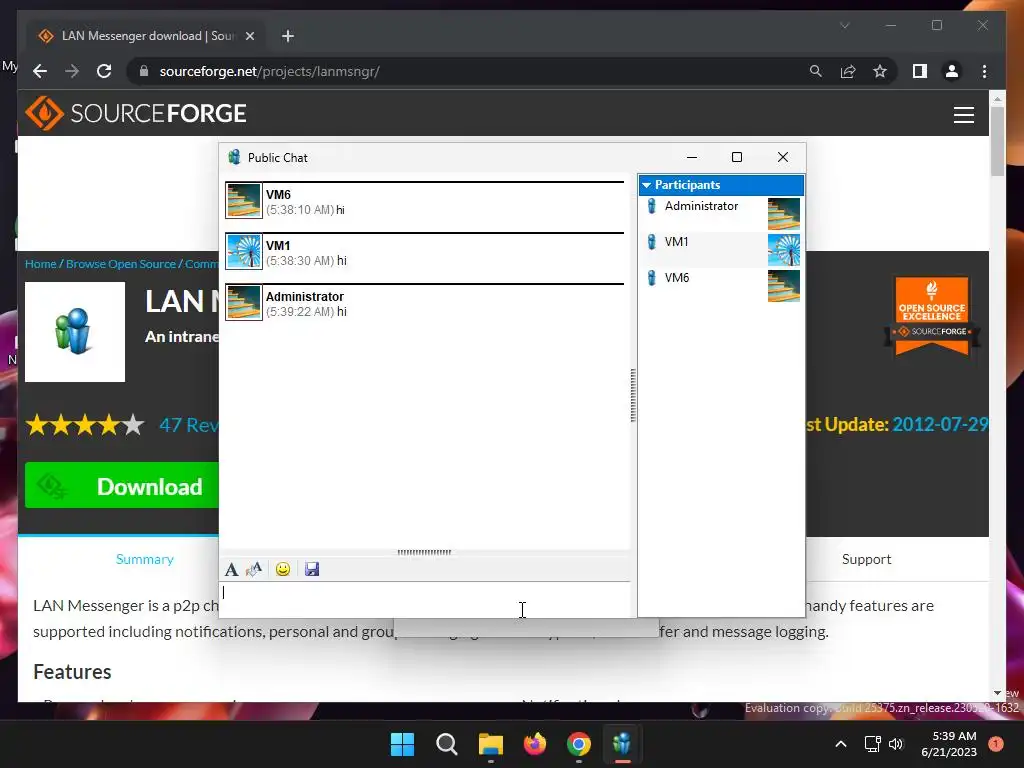Open the Chrome tab search dropdown
1024x768 pixels.
[844, 25]
